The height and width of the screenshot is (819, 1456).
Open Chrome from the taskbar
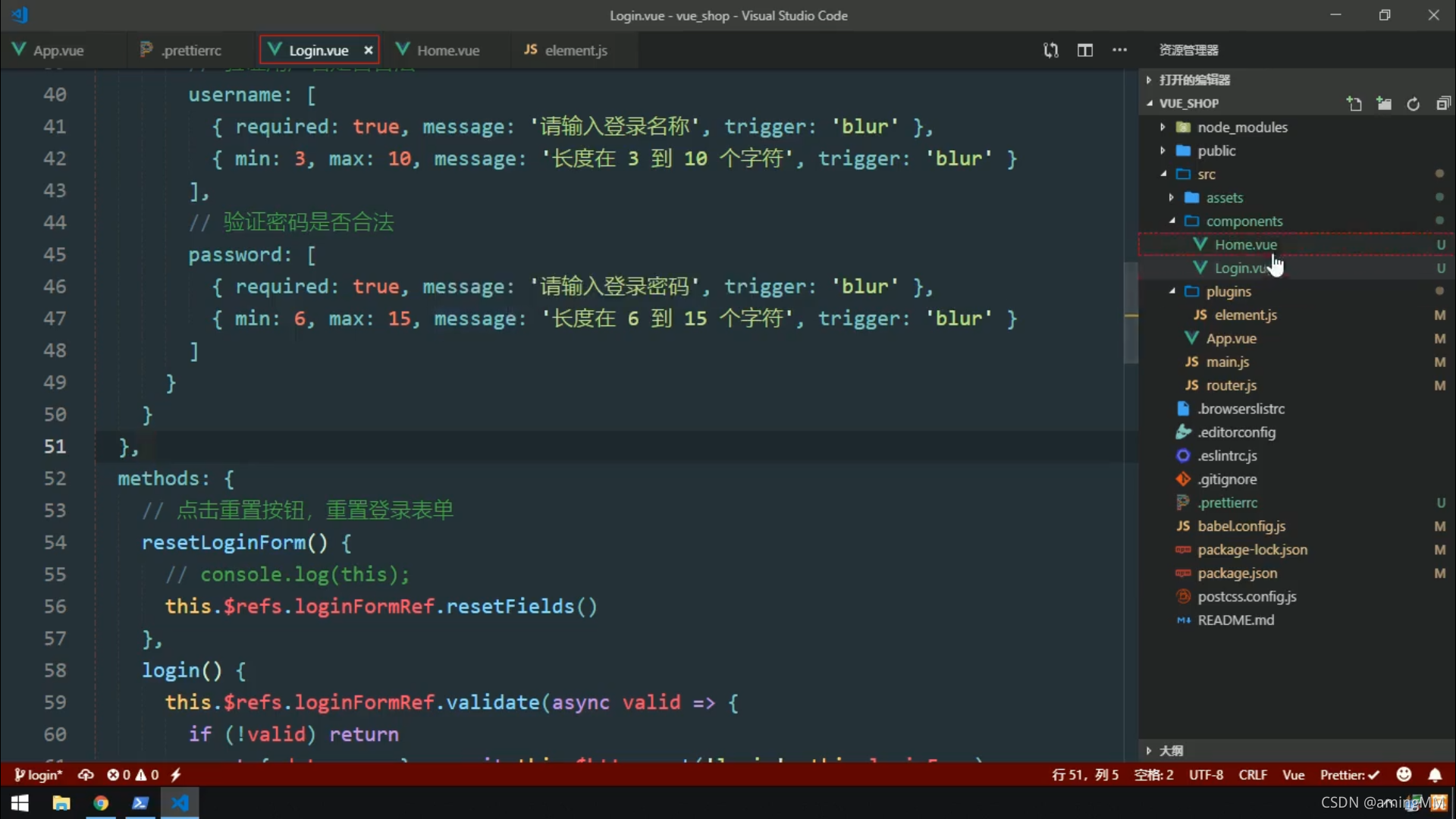pyautogui.click(x=101, y=803)
